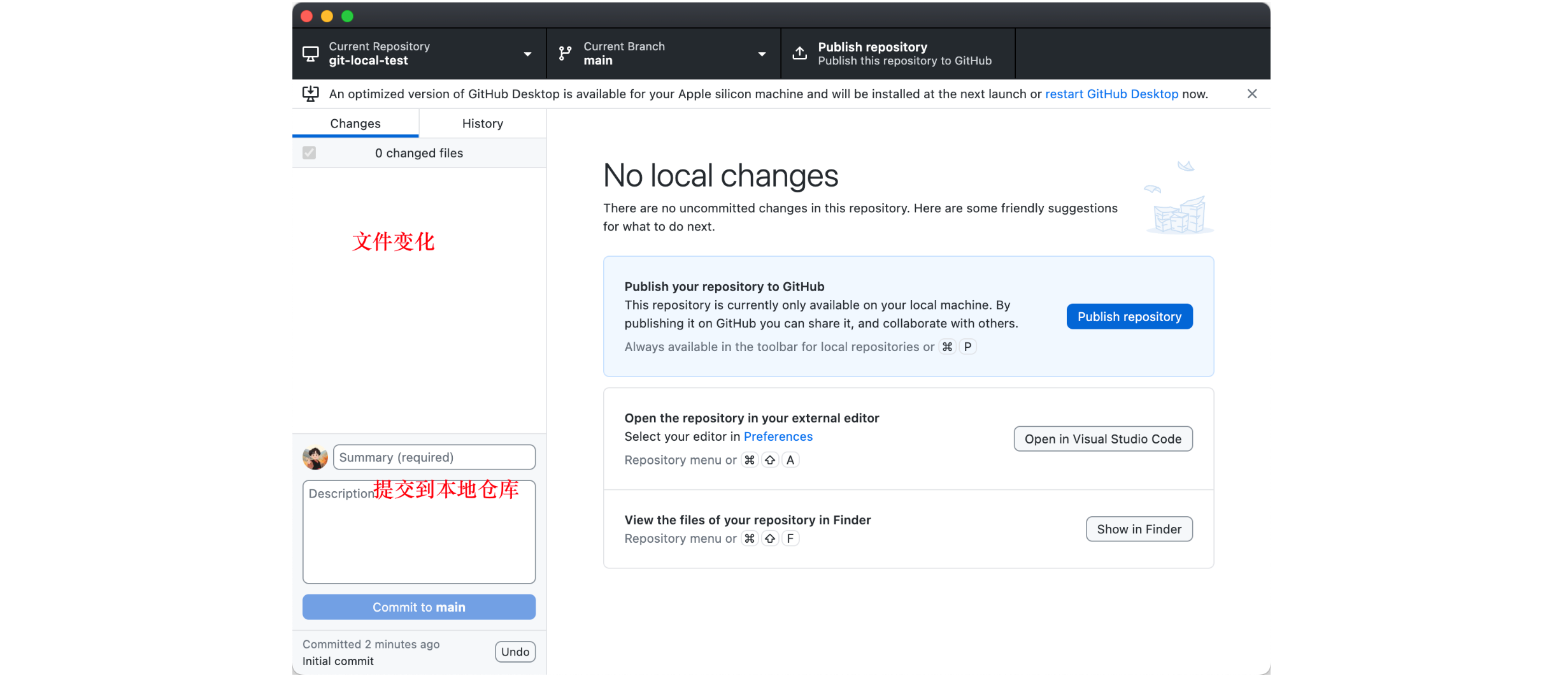
Task: Focus the Summary (required) input field
Action: [x=434, y=457]
